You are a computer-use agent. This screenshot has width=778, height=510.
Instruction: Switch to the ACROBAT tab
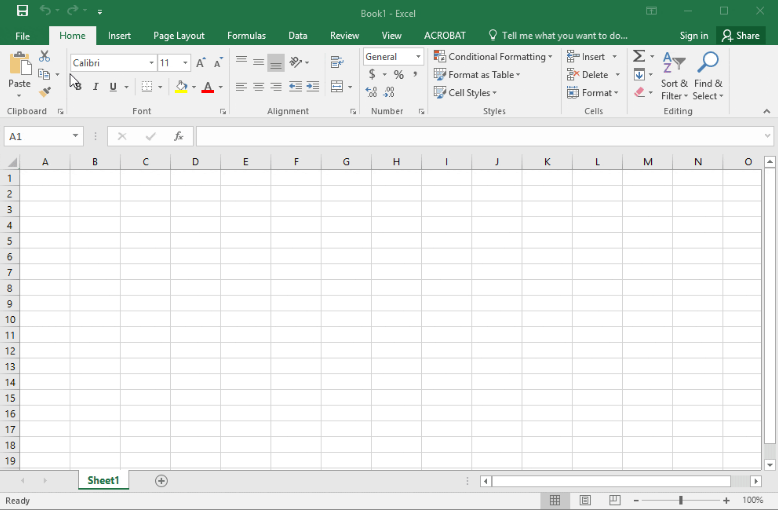point(445,36)
